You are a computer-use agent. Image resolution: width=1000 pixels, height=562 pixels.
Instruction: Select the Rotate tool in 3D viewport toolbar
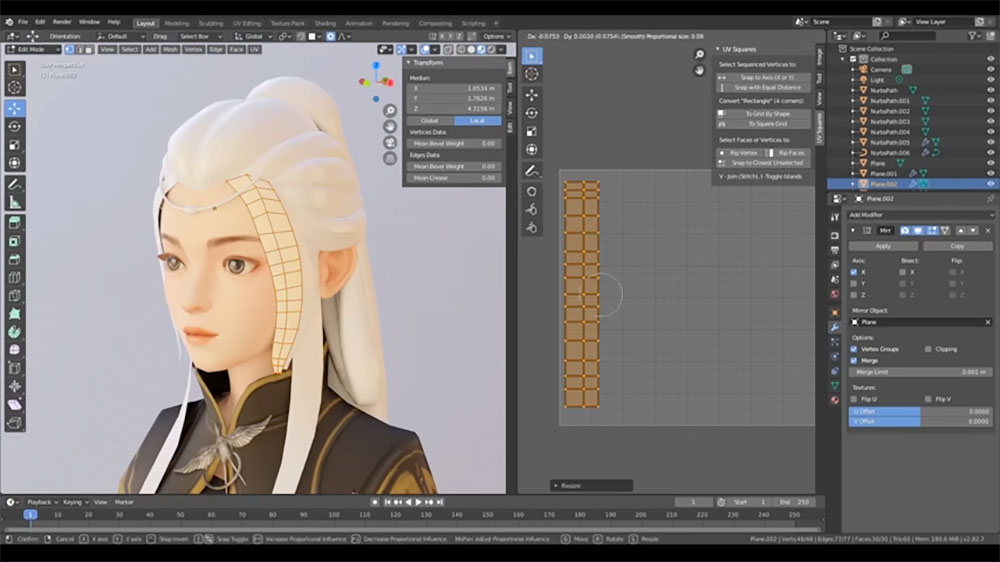coord(15,126)
